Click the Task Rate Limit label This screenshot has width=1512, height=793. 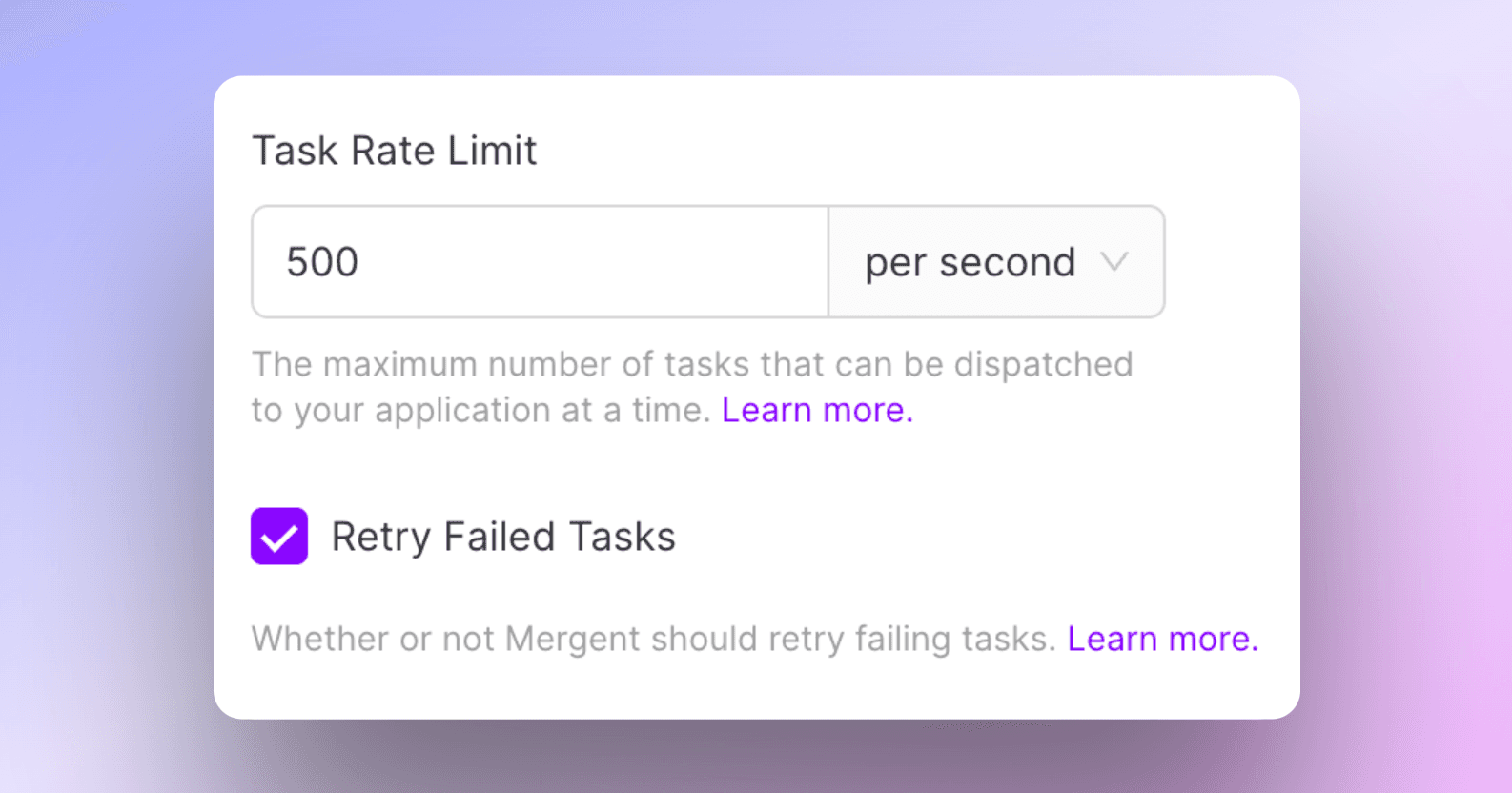pos(394,150)
